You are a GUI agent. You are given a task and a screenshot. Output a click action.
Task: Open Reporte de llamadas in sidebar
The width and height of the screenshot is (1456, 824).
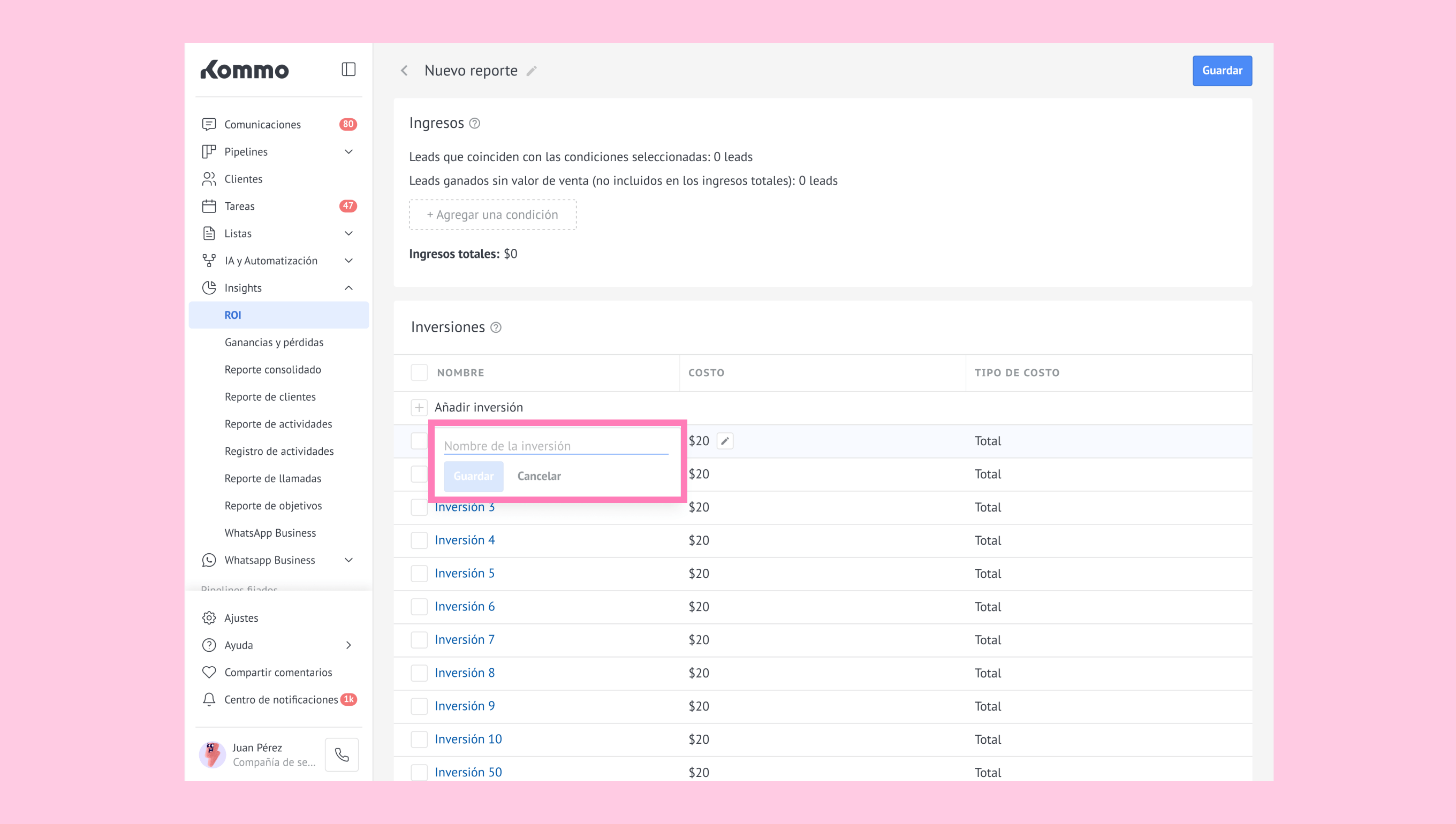[273, 478]
